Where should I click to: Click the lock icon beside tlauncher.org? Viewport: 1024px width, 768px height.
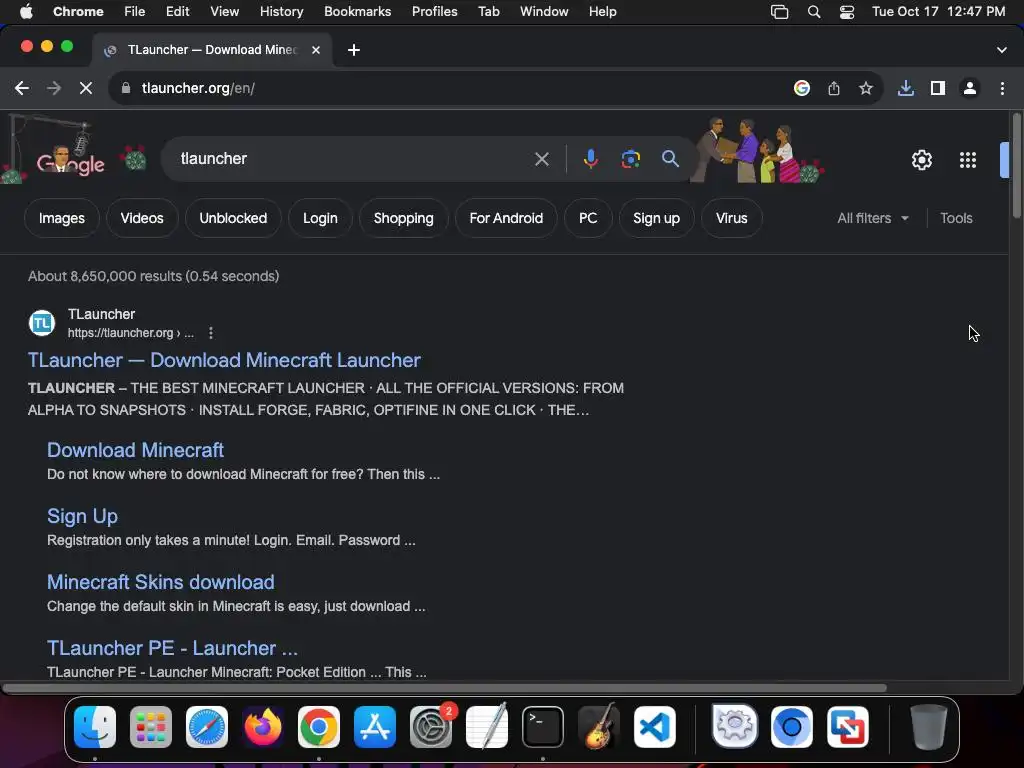(126, 88)
